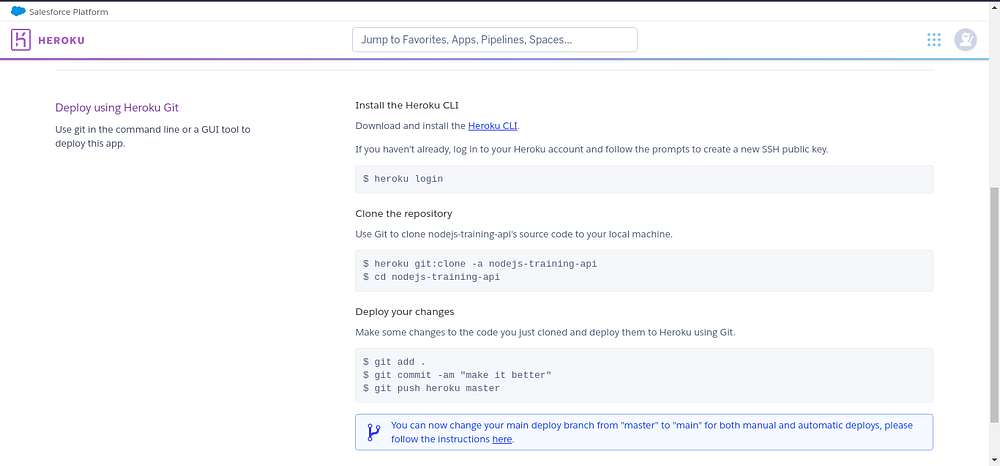Click the 'Make some changes to the code' paragraph
The width and height of the screenshot is (1000, 466).
point(545,332)
